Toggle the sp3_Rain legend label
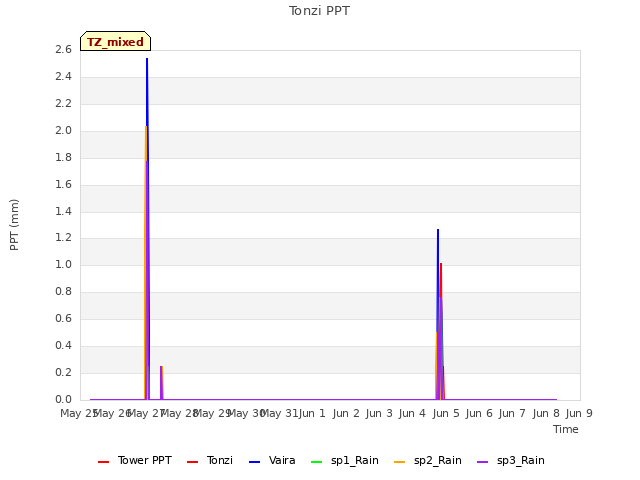 point(520,460)
